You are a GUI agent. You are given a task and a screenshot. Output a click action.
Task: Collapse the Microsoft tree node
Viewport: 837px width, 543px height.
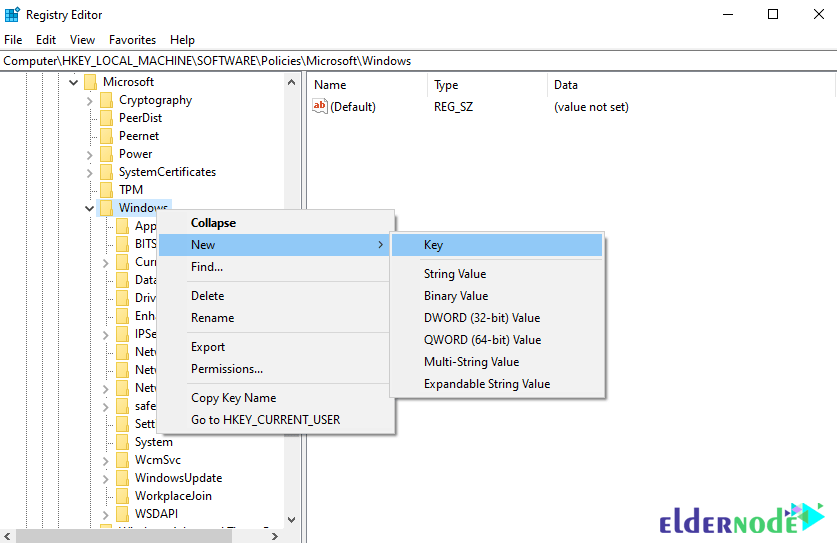(74, 82)
